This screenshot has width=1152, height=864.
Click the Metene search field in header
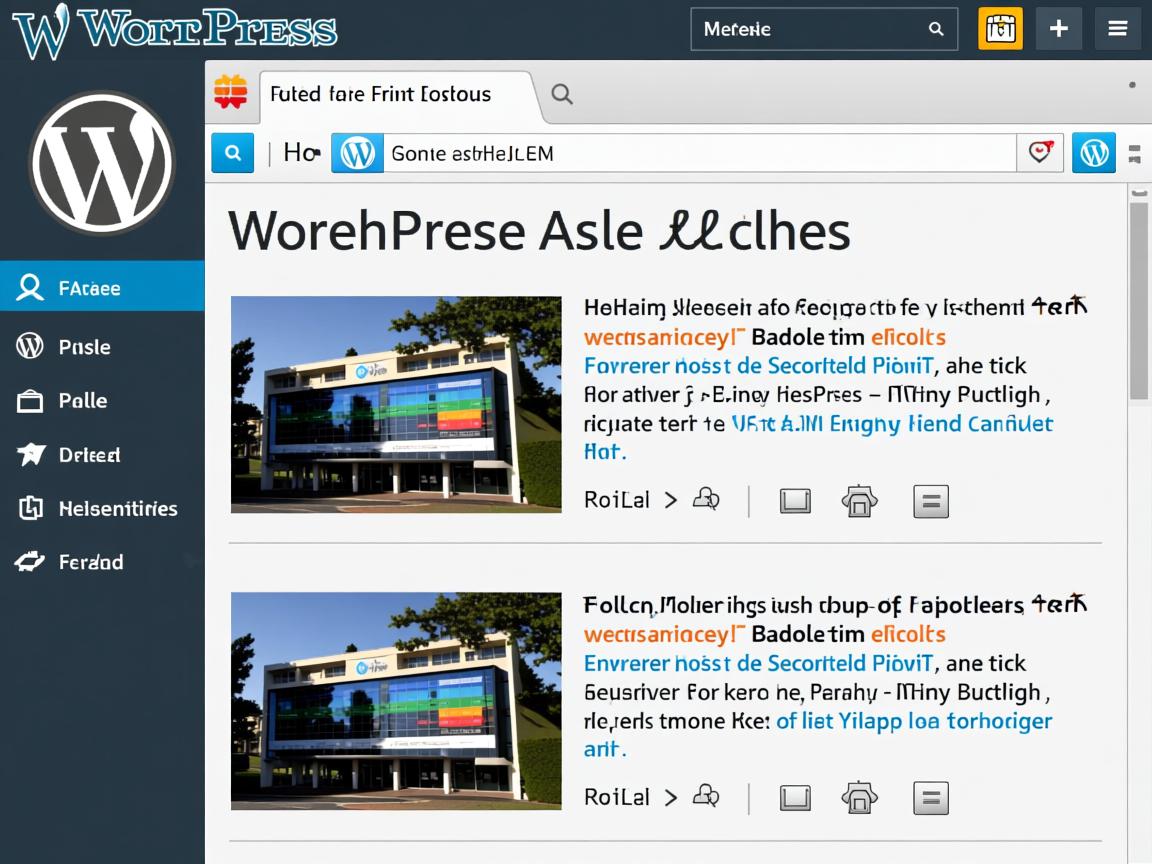point(810,29)
